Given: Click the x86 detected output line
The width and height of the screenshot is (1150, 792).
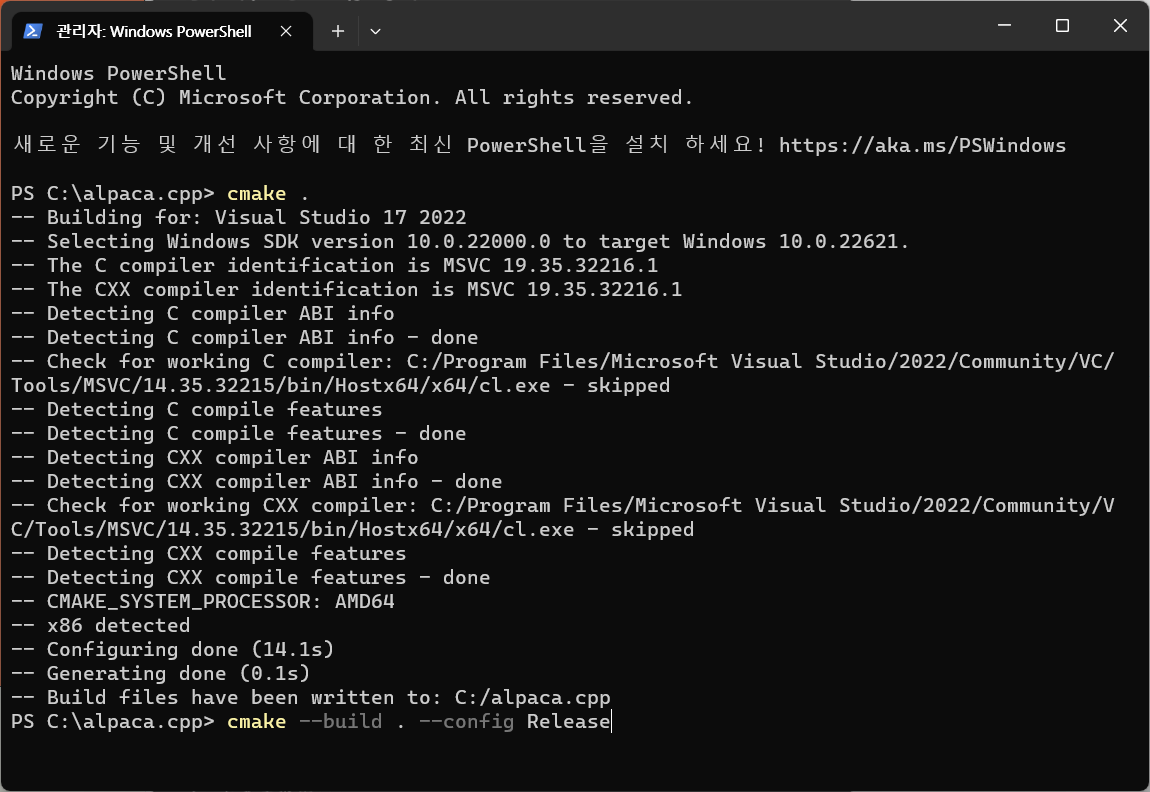Looking at the screenshot, I should (100, 626).
